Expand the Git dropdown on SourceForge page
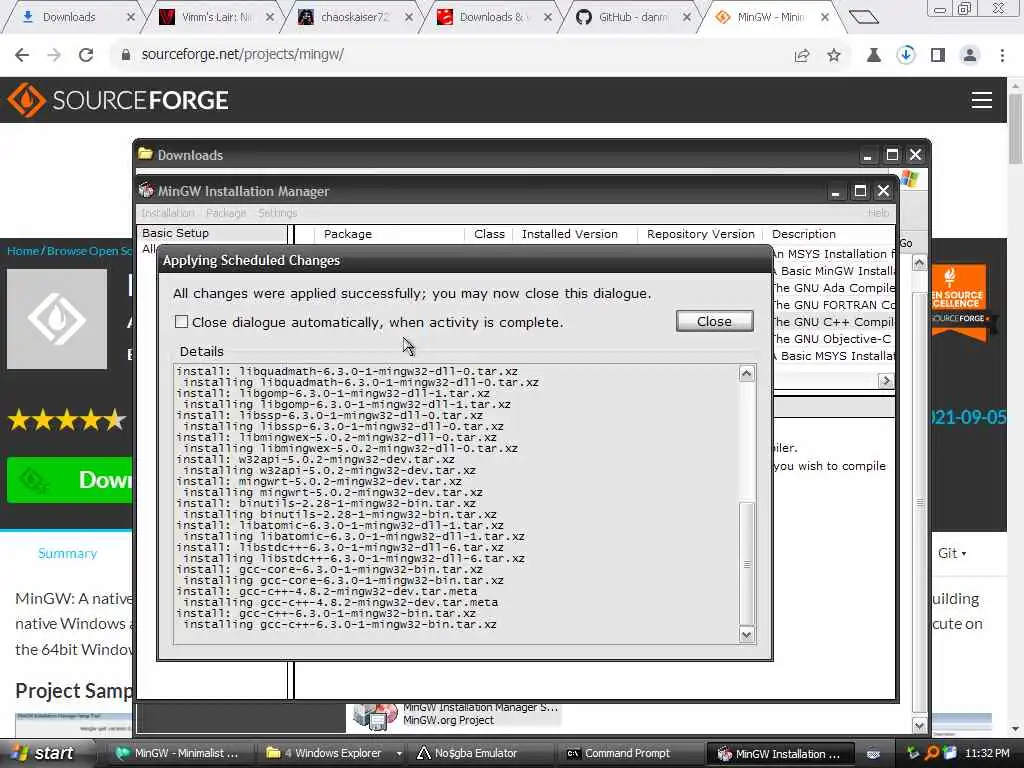 click(x=952, y=553)
